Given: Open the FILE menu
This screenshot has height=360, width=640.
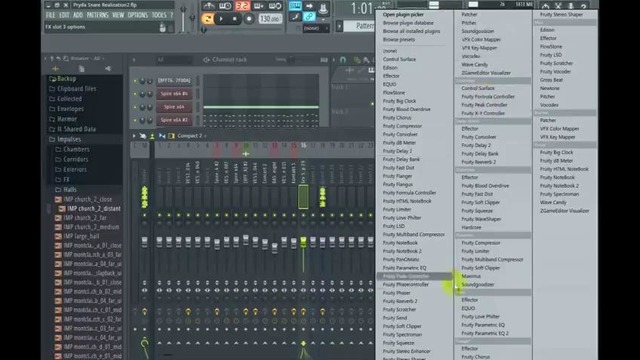Looking at the screenshot, I should 50,16.
